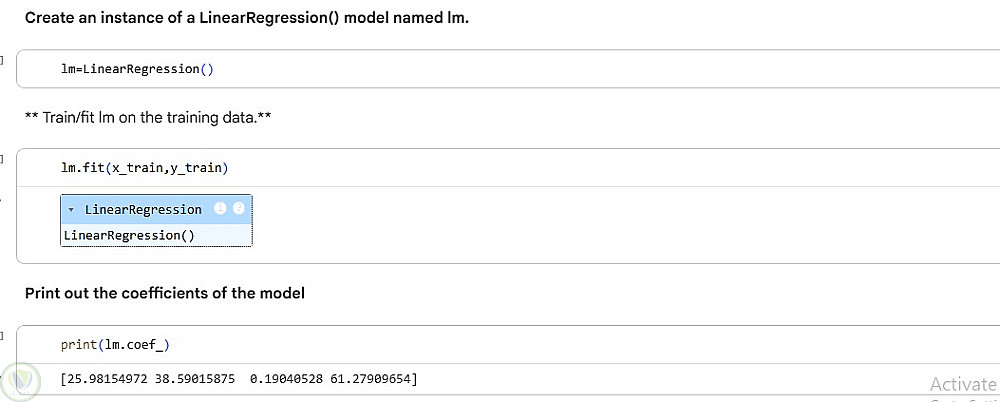Click the LinearRegression widget header label
This screenshot has height=402, width=1000.
[x=143, y=209]
